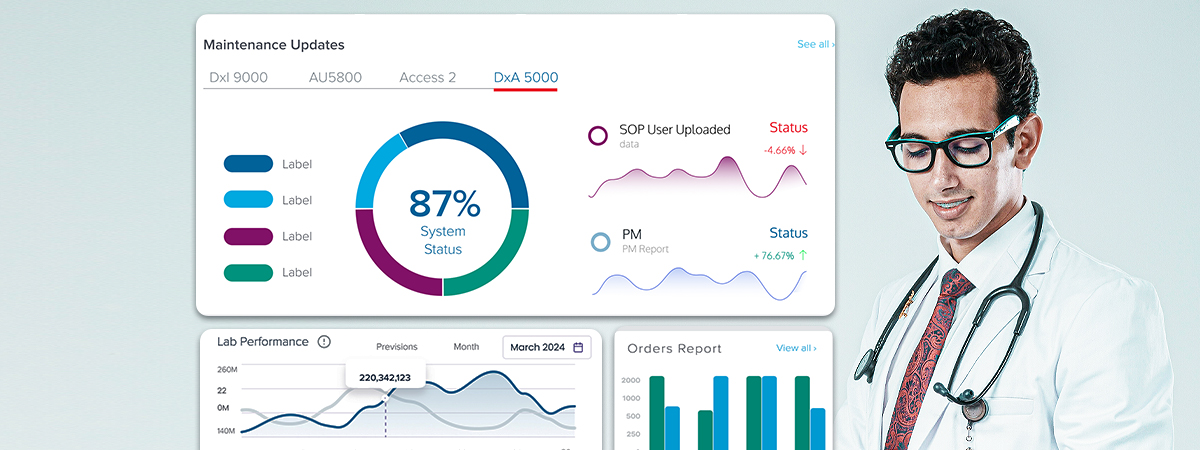Screen dimensions: 1200x450
Task: Click the purple legend swatch
Action: tap(248, 236)
